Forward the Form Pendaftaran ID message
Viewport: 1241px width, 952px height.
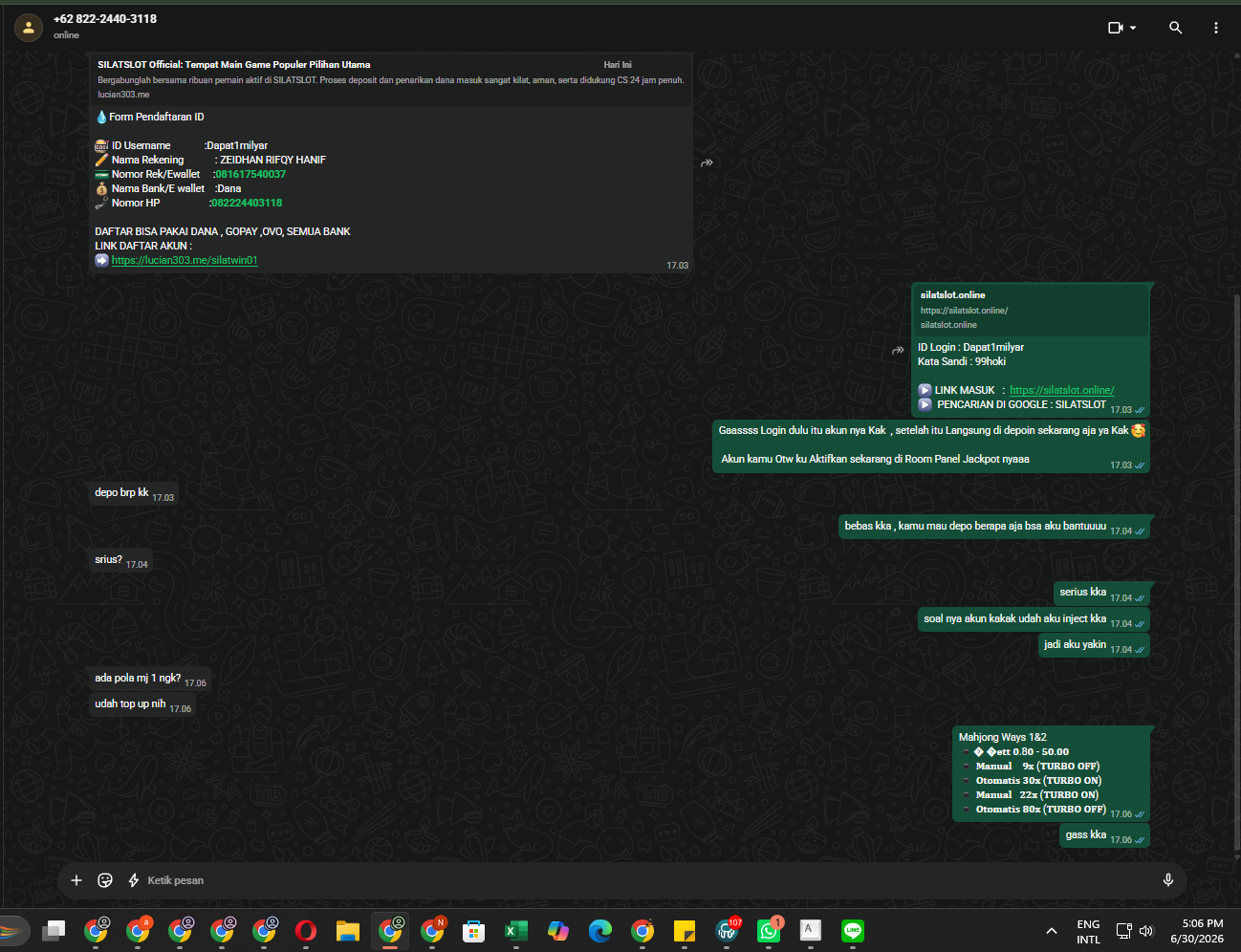707,163
